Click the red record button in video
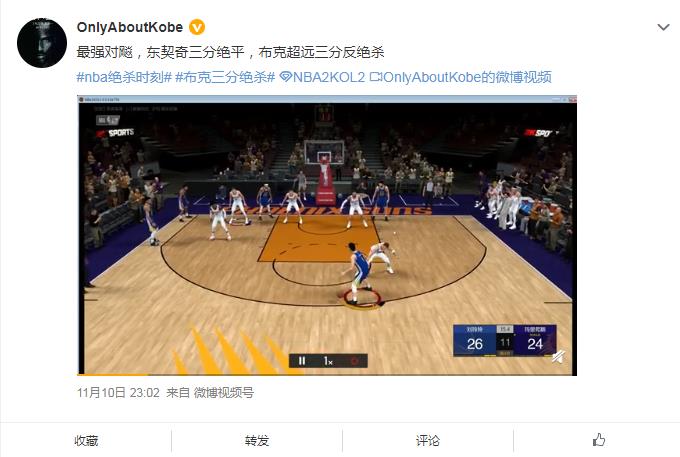The height and width of the screenshot is (457, 680). (x=354, y=361)
